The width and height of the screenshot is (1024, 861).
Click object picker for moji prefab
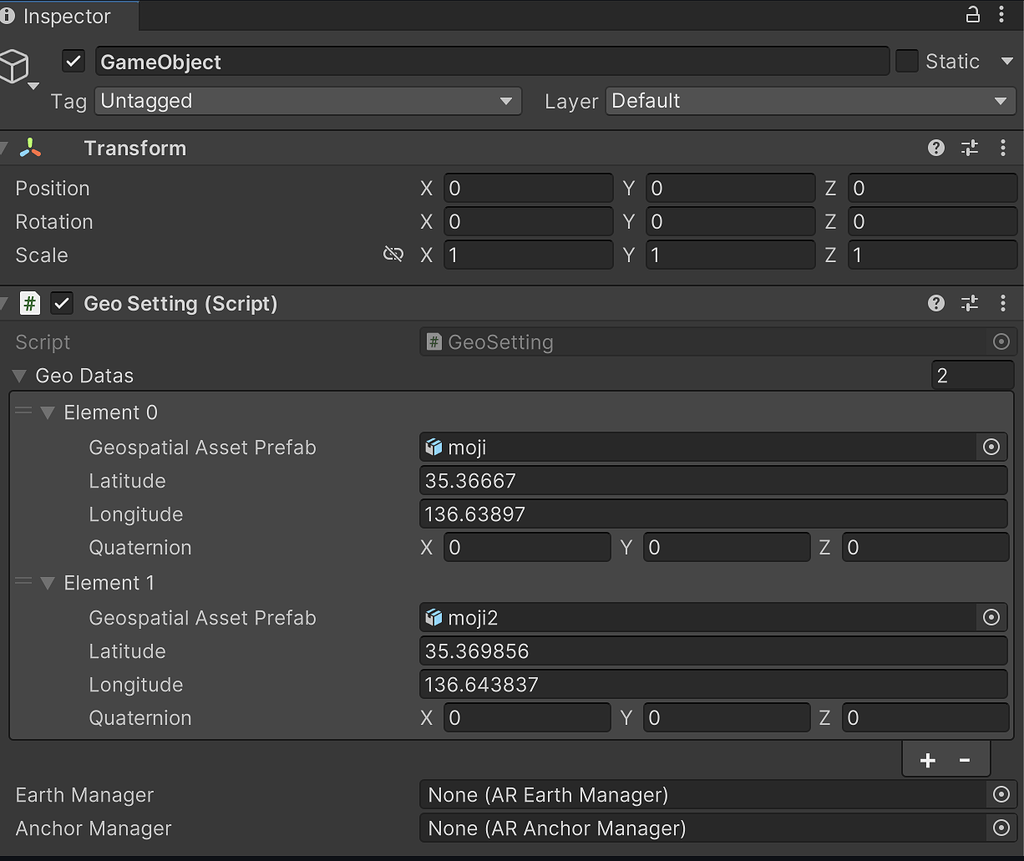point(991,447)
